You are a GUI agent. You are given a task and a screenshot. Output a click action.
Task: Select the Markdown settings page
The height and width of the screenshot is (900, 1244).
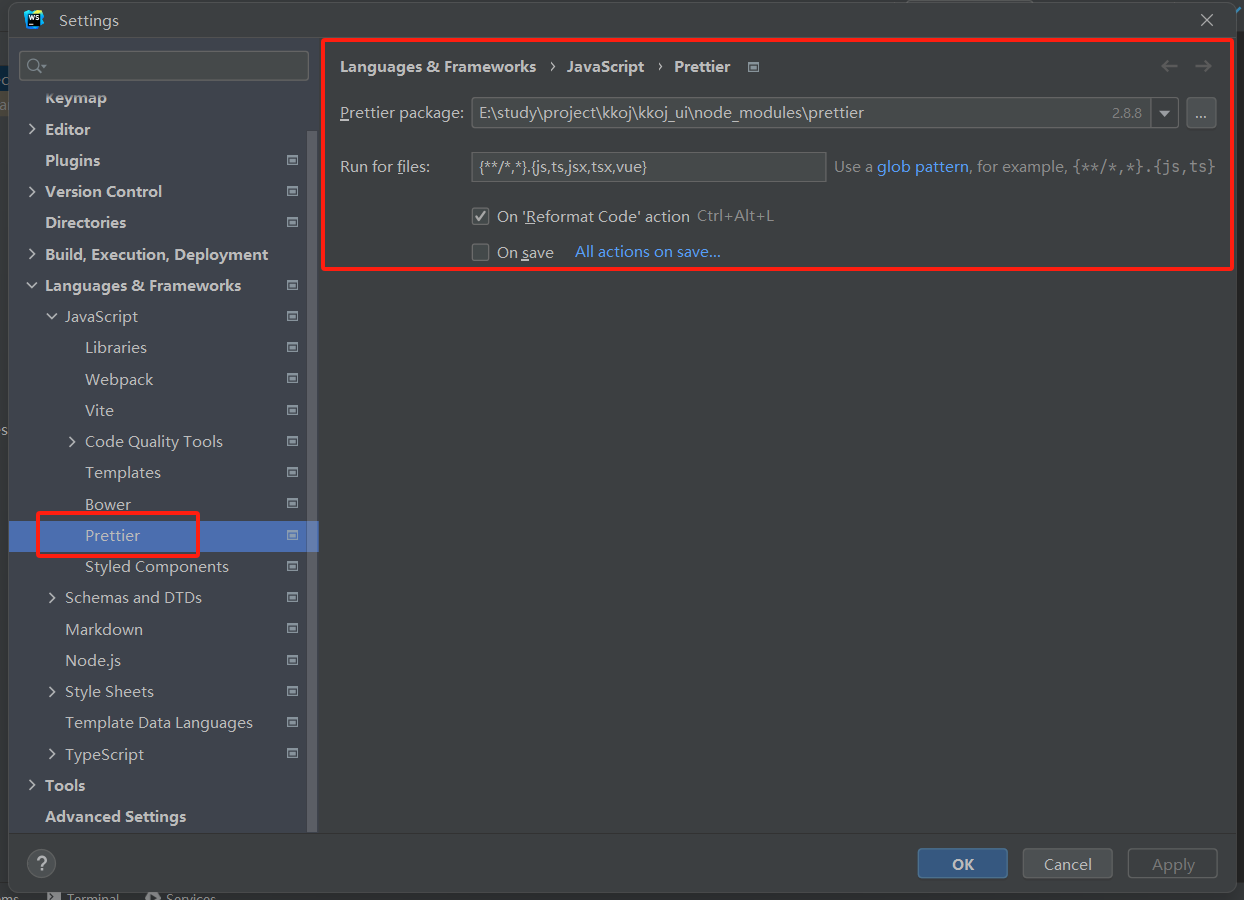(104, 629)
